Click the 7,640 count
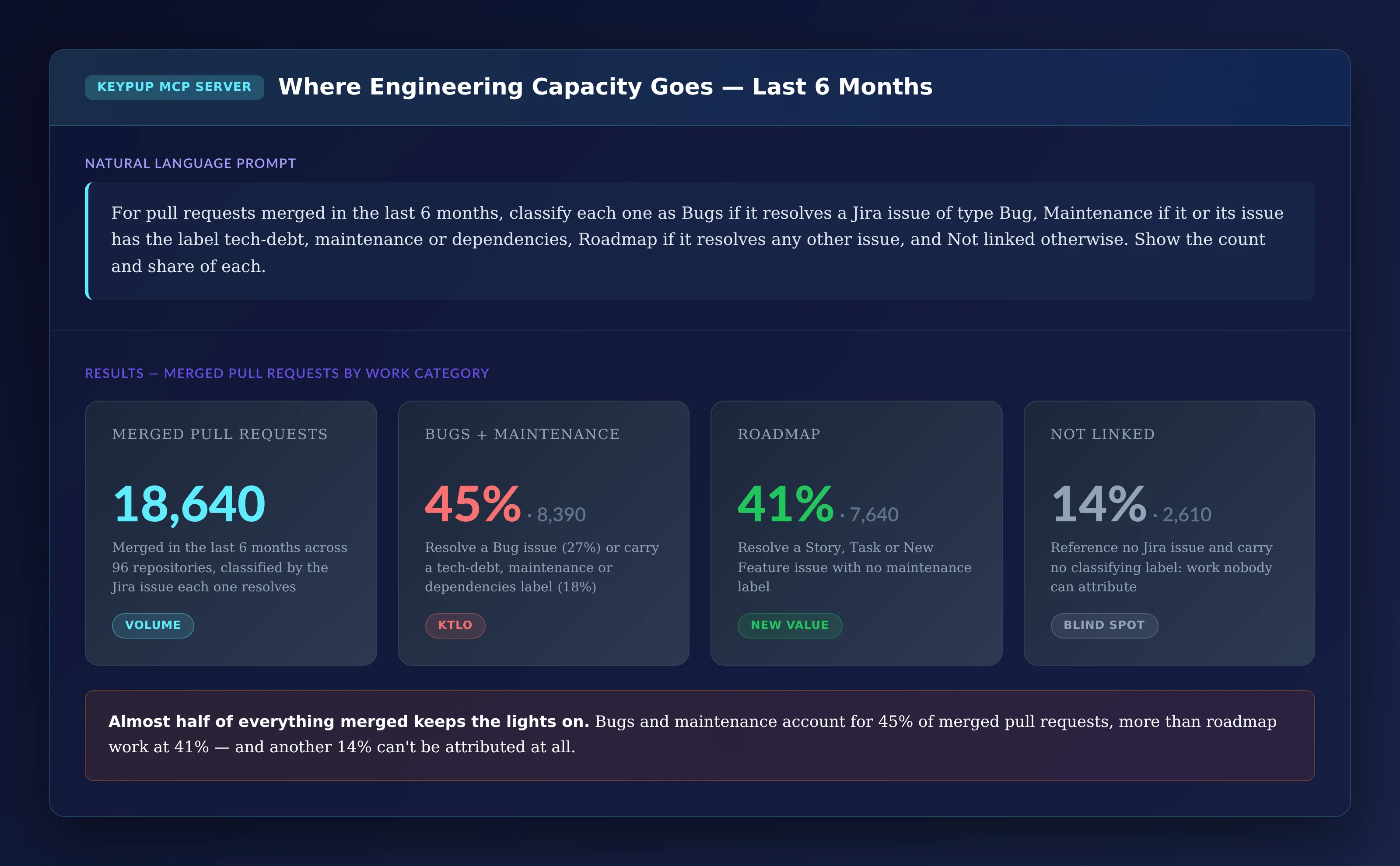Image resolution: width=1400 pixels, height=866 pixels. coord(874,514)
